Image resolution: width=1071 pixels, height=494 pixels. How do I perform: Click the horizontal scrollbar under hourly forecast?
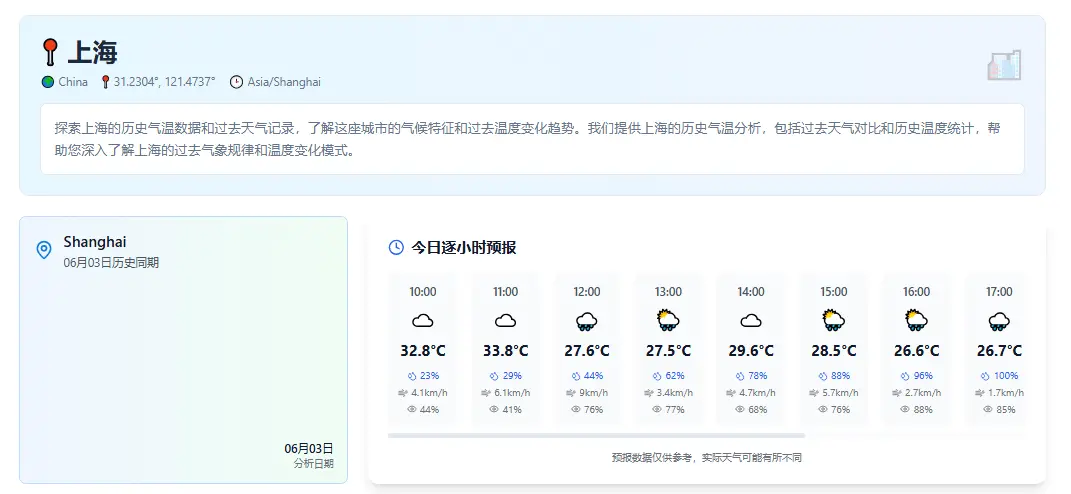click(596, 435)
